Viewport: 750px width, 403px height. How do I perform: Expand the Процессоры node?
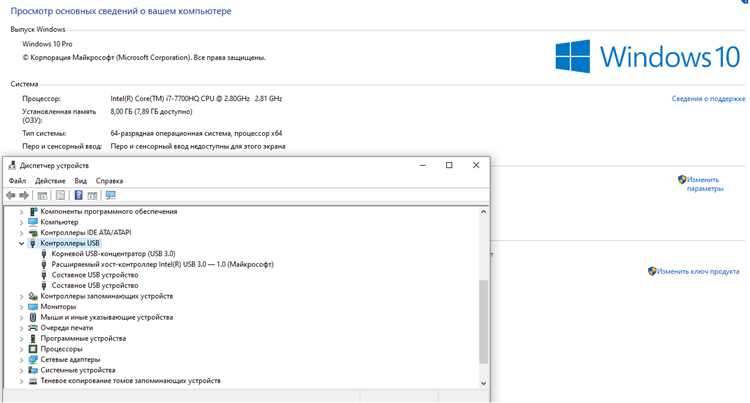tap(21, 349)
